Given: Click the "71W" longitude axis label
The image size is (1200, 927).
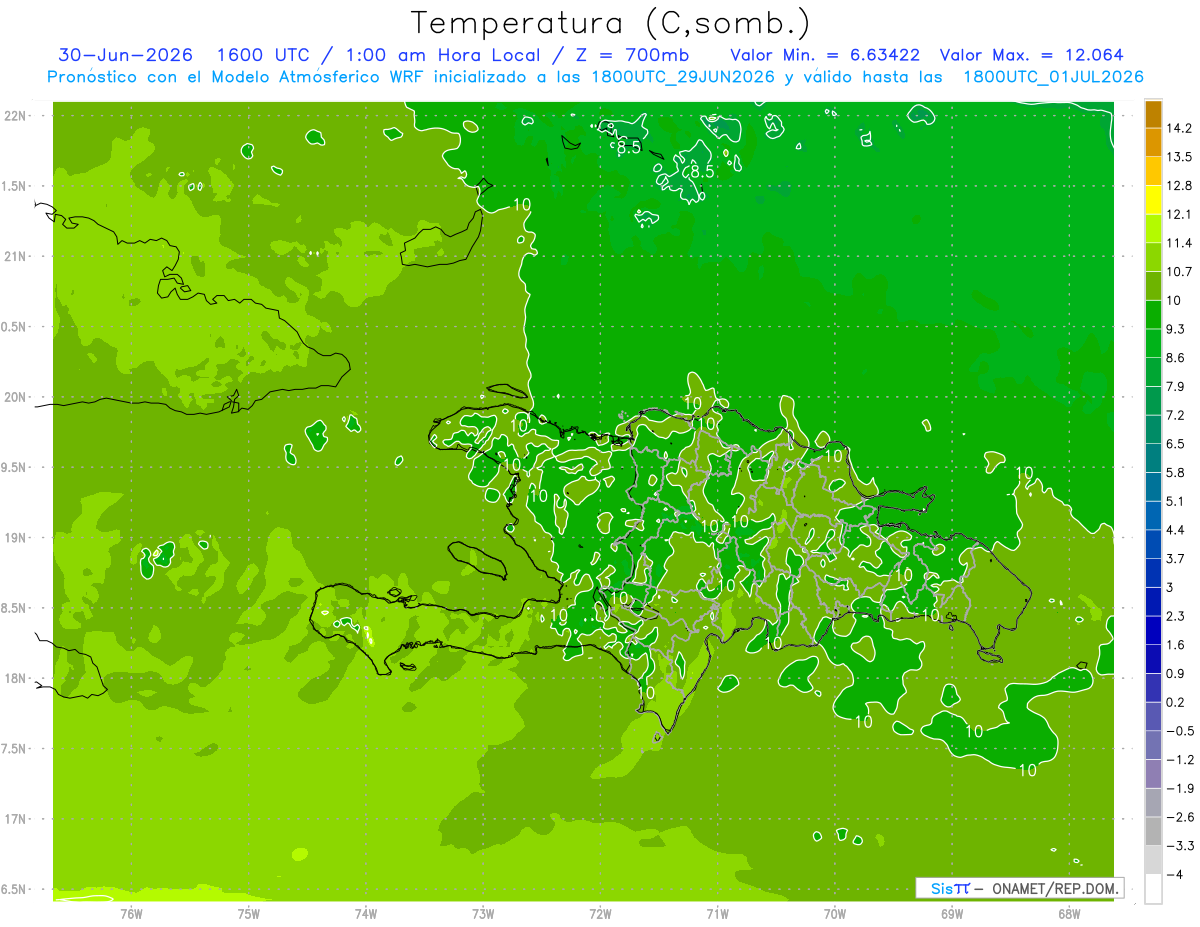Looking at the screenshot, I should (x=717, y=913).
